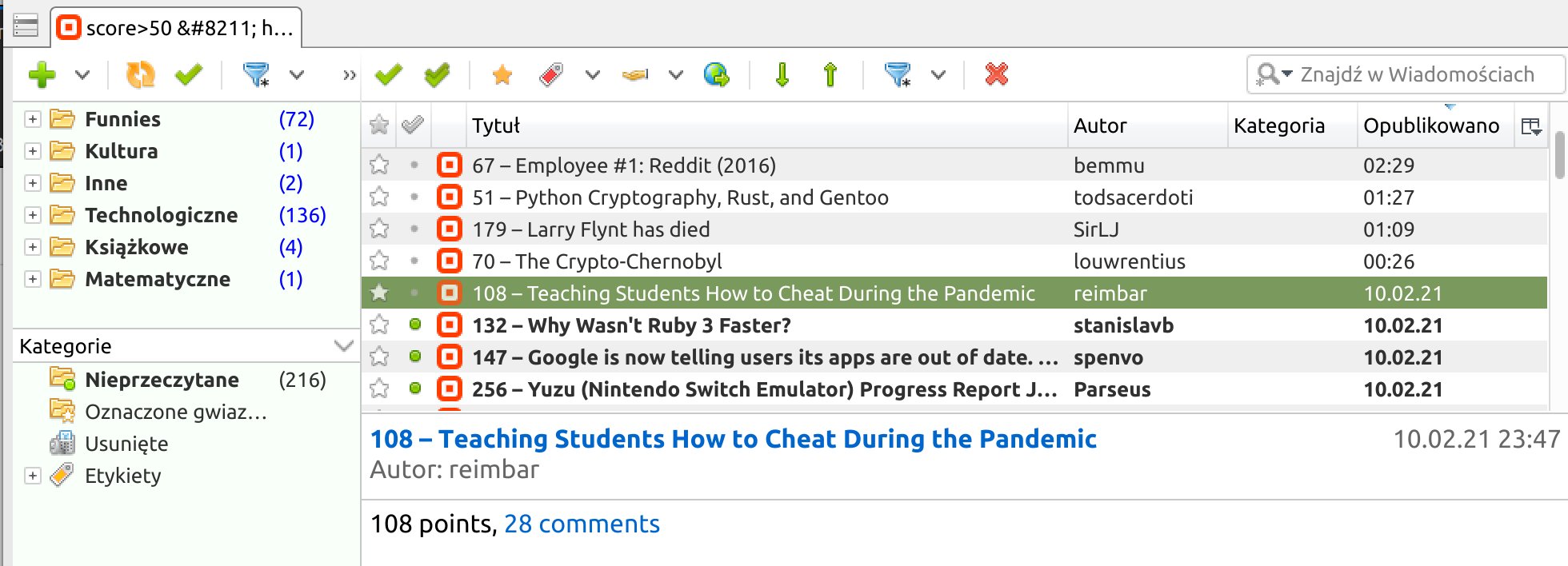Click the globe open in browser icon
The width and height of the screenshot is (1568, 566).
point(716,74)
